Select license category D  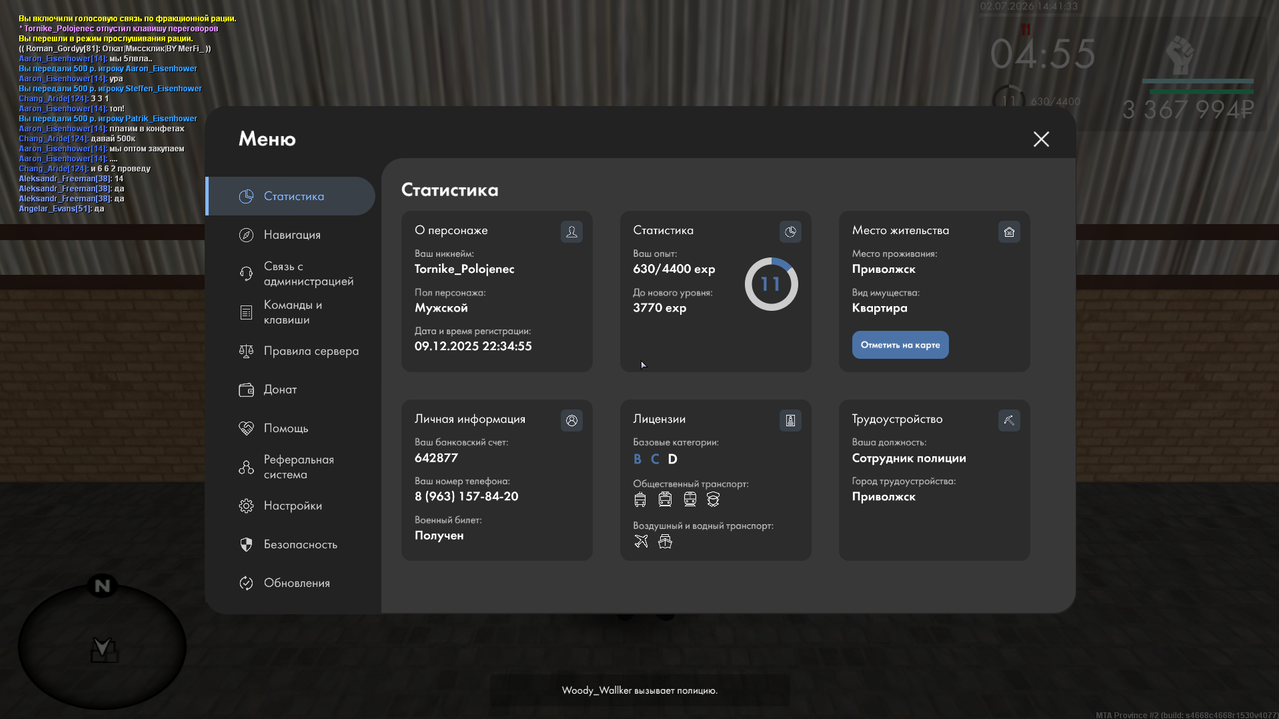[x=672, y=459]
